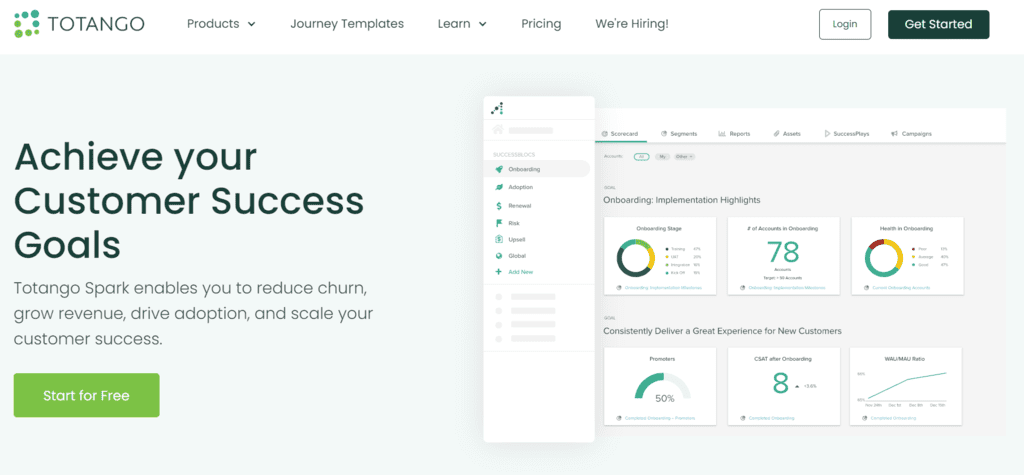This screenshot has width=1024, height=475.
Task: Click the Add New plus icon
Action: tap(499, 272)
